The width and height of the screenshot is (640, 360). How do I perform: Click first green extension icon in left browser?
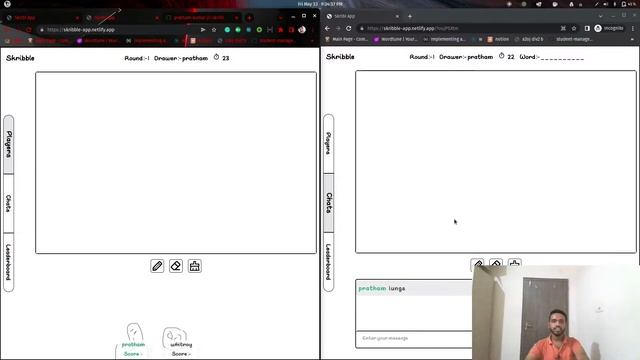click(227, 30)
